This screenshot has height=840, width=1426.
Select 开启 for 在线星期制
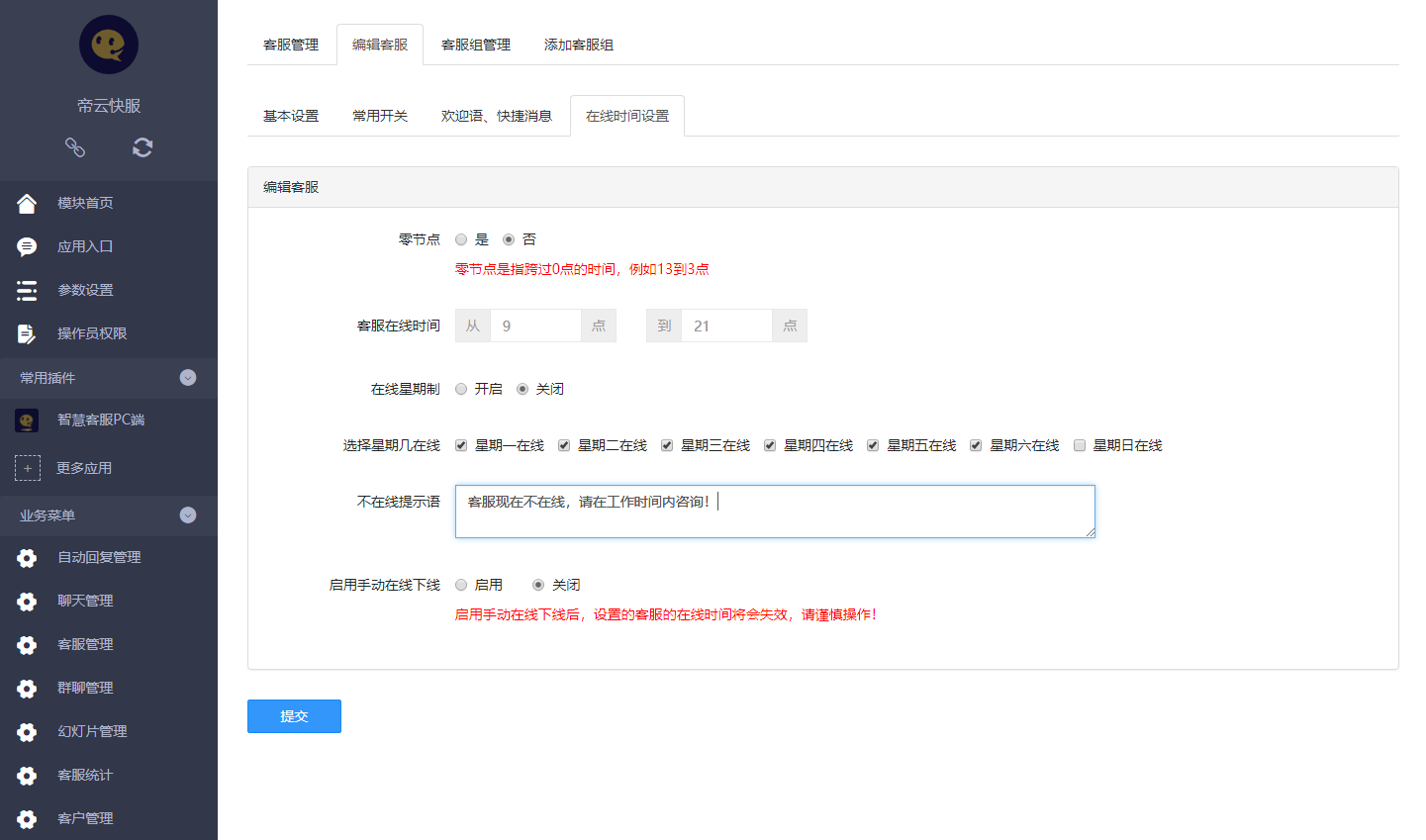(461, 389)
